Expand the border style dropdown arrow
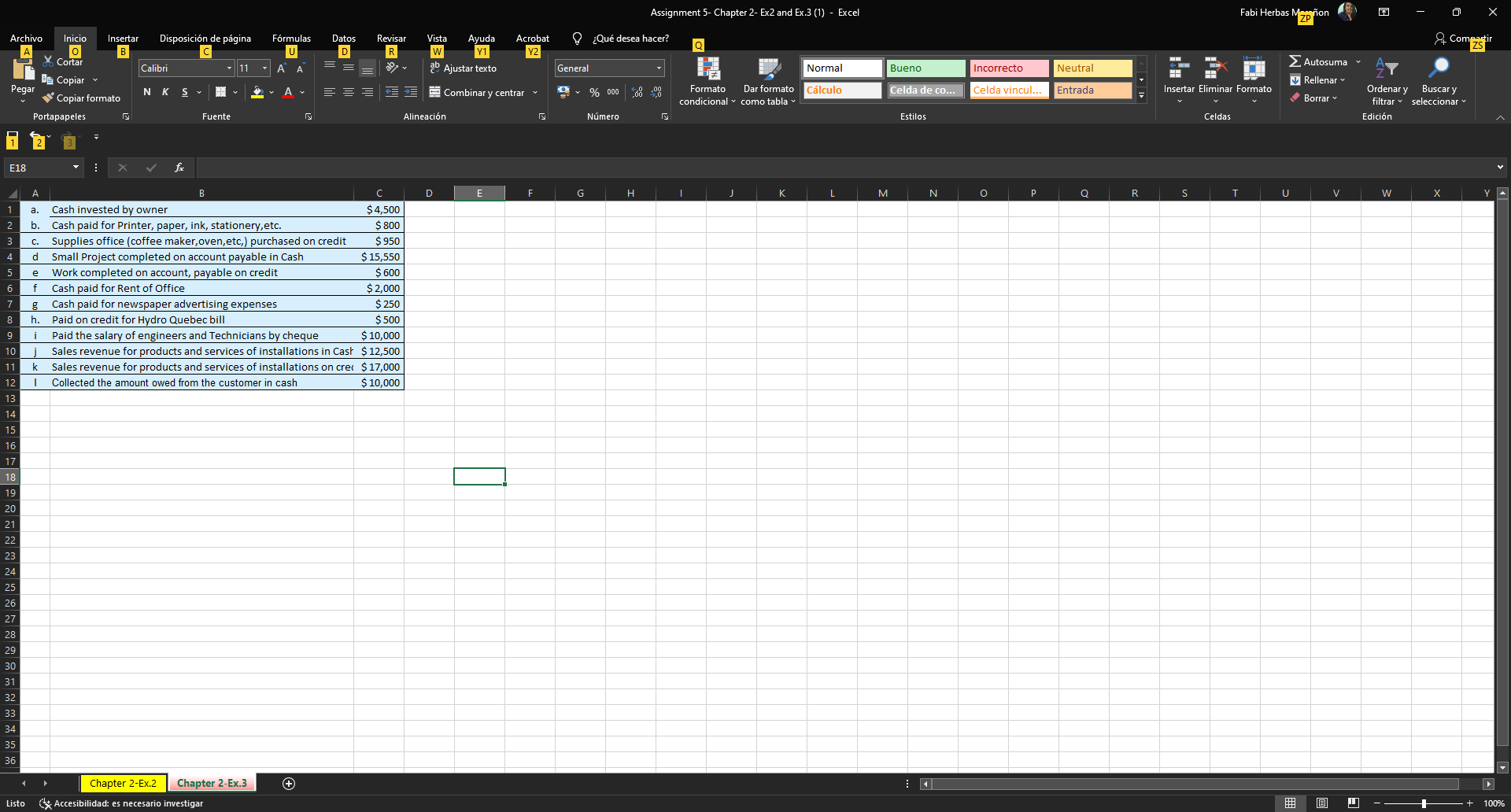This screenshot has width=1511, height=812. [x=235, y=92]
